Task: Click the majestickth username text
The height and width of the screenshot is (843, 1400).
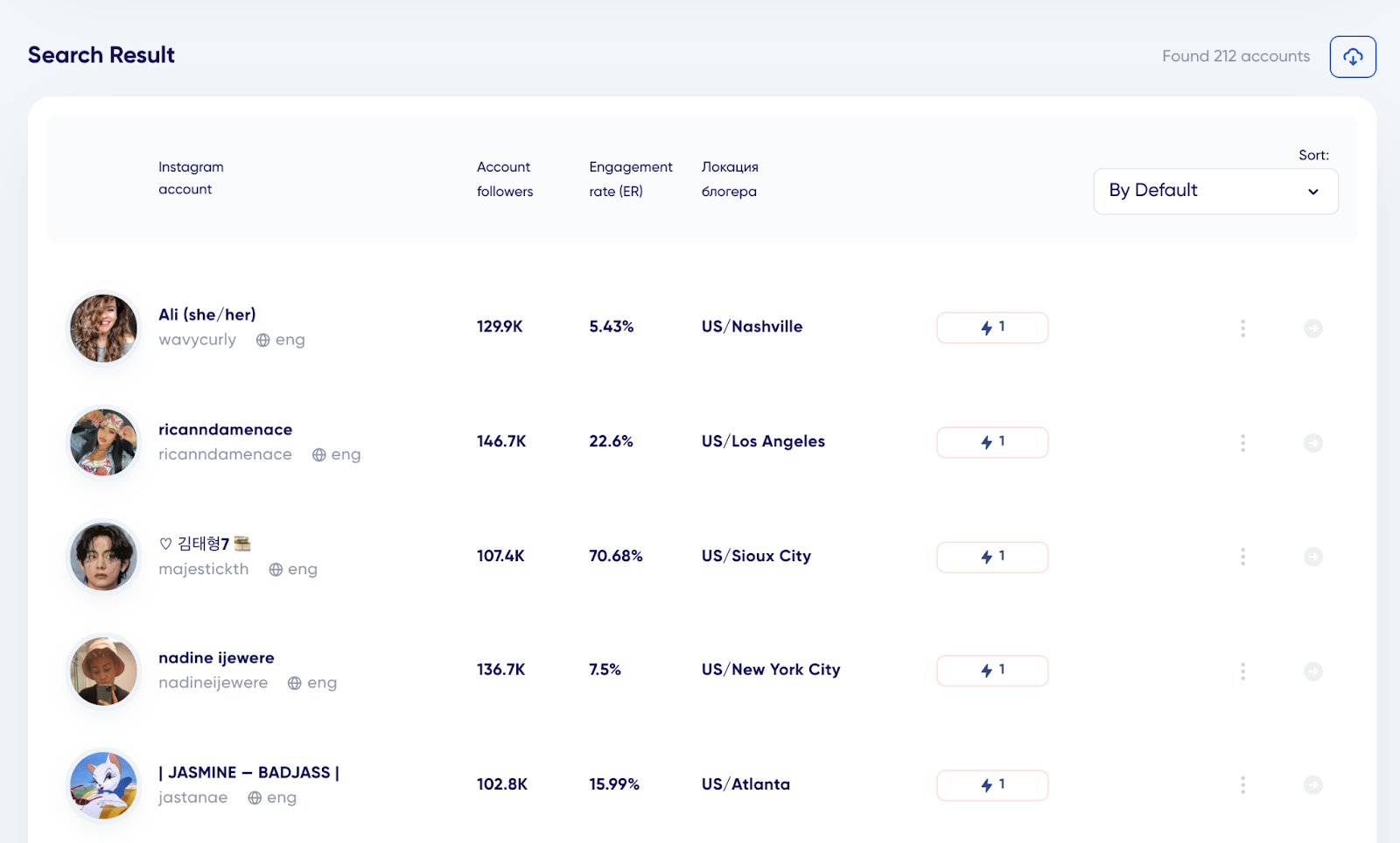Action: point(204,569)
